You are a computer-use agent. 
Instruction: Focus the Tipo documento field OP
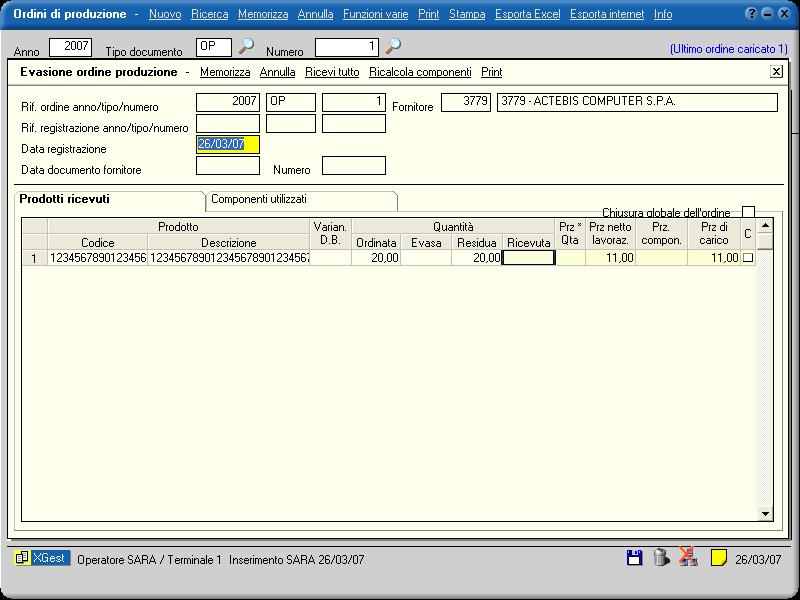click(214, 47)
